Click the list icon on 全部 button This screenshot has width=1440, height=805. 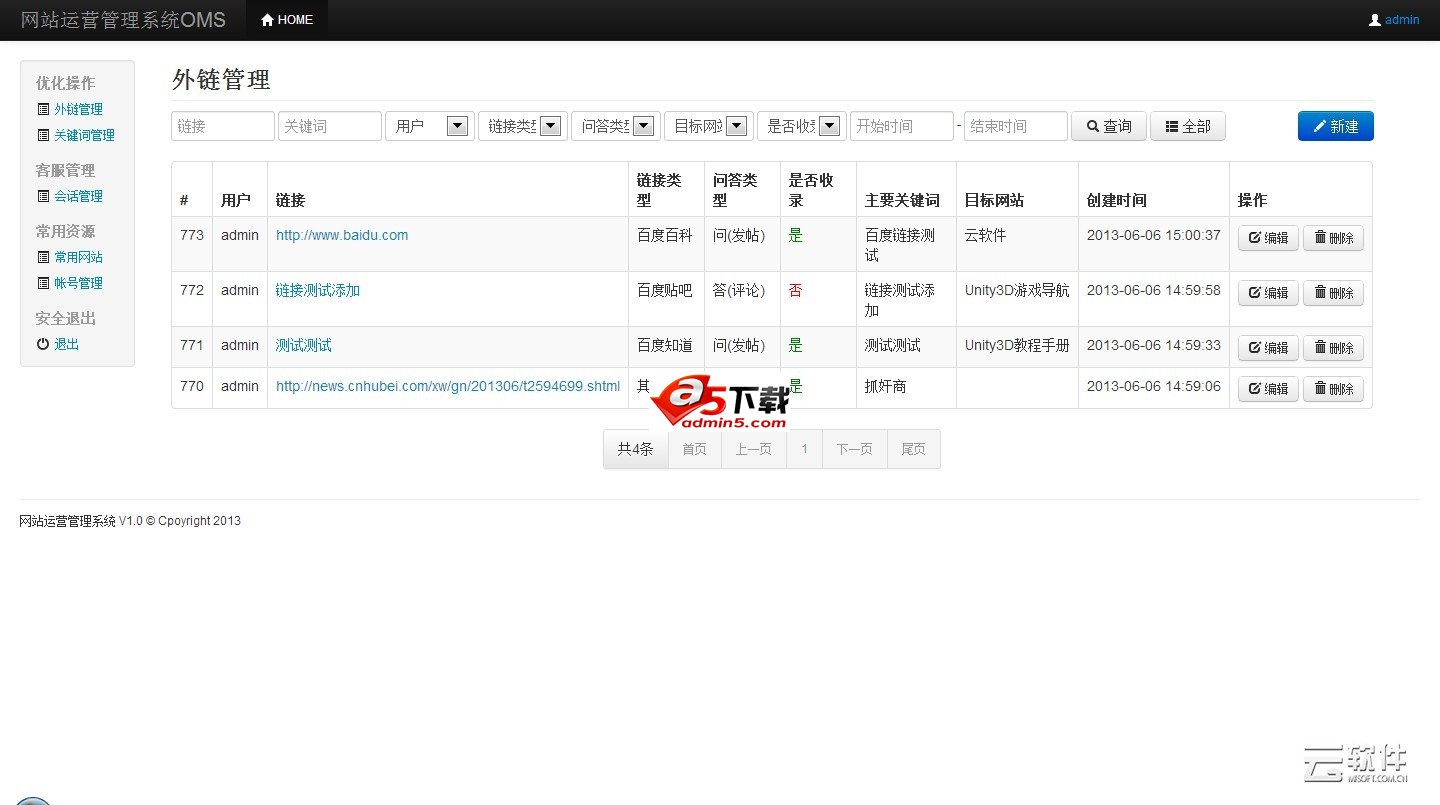tap(1172, 126)
